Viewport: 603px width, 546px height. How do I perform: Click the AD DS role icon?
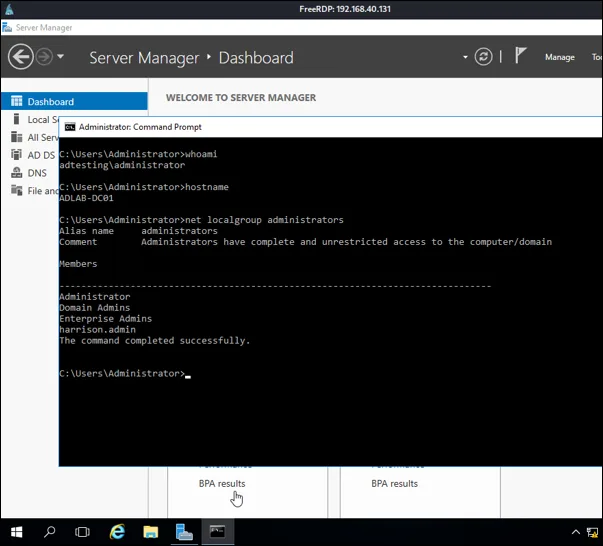[x=17, y=155]
